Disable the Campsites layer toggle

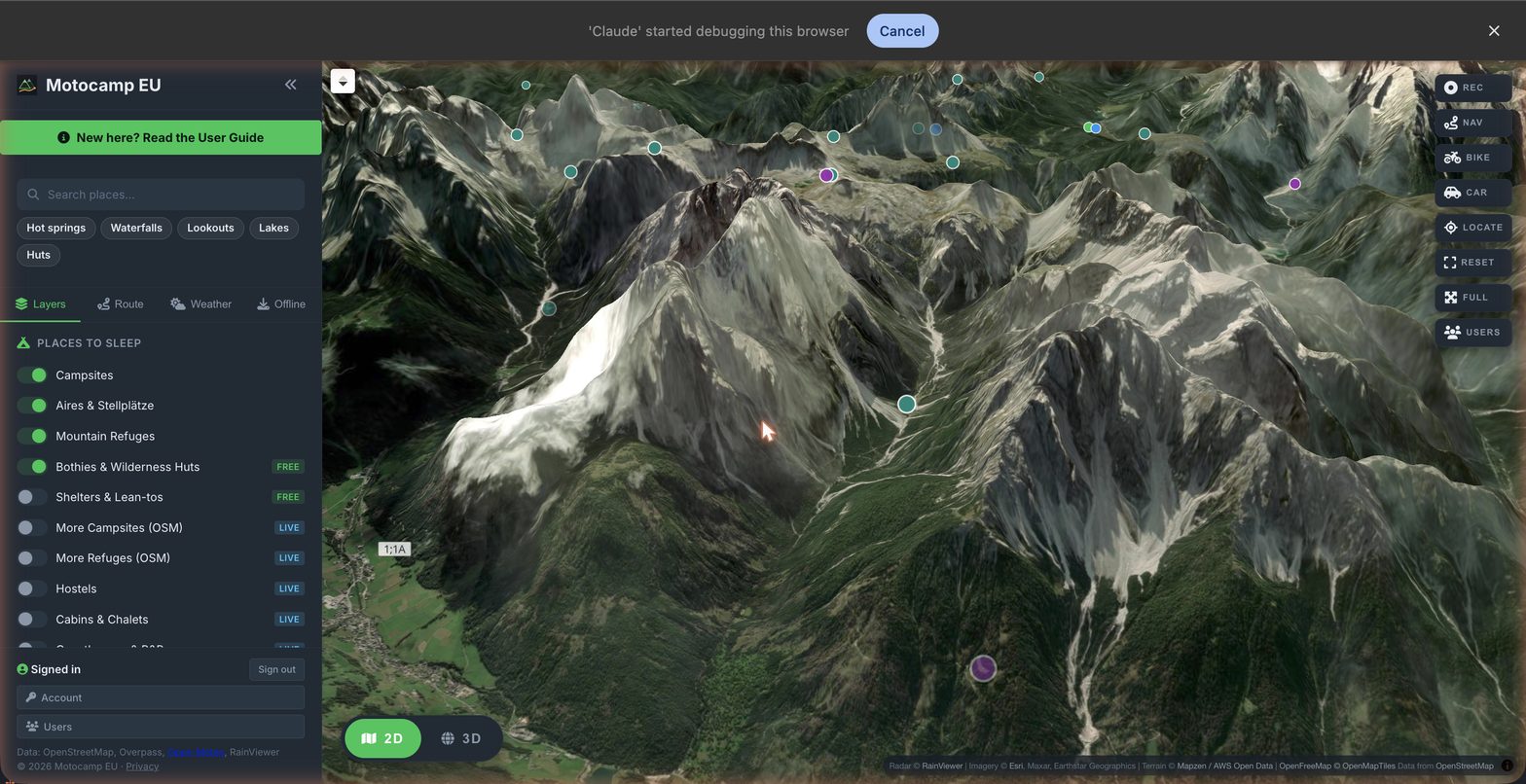[32, 375]
